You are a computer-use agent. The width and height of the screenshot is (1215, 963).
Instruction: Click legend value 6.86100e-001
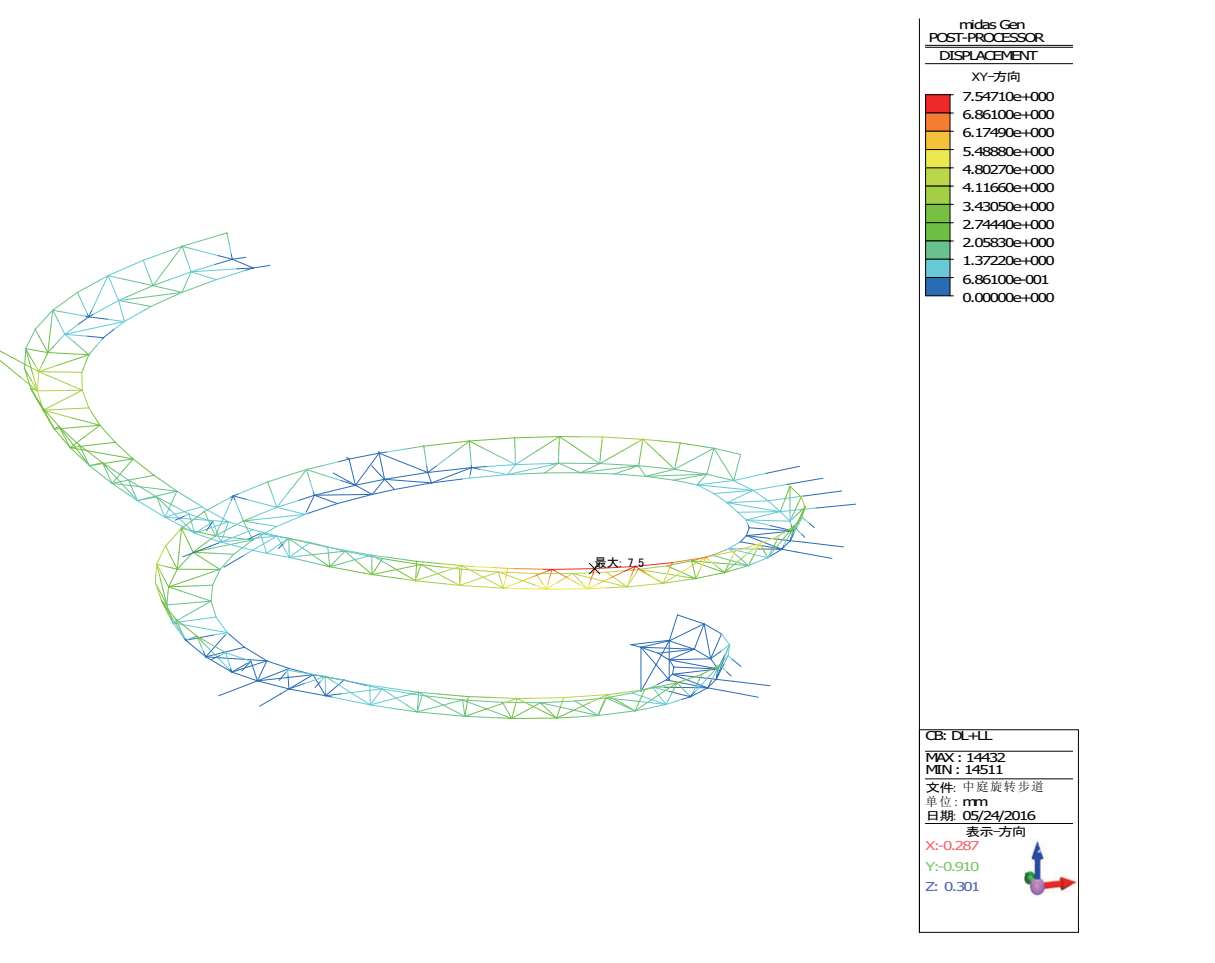tap(1006, 280)
